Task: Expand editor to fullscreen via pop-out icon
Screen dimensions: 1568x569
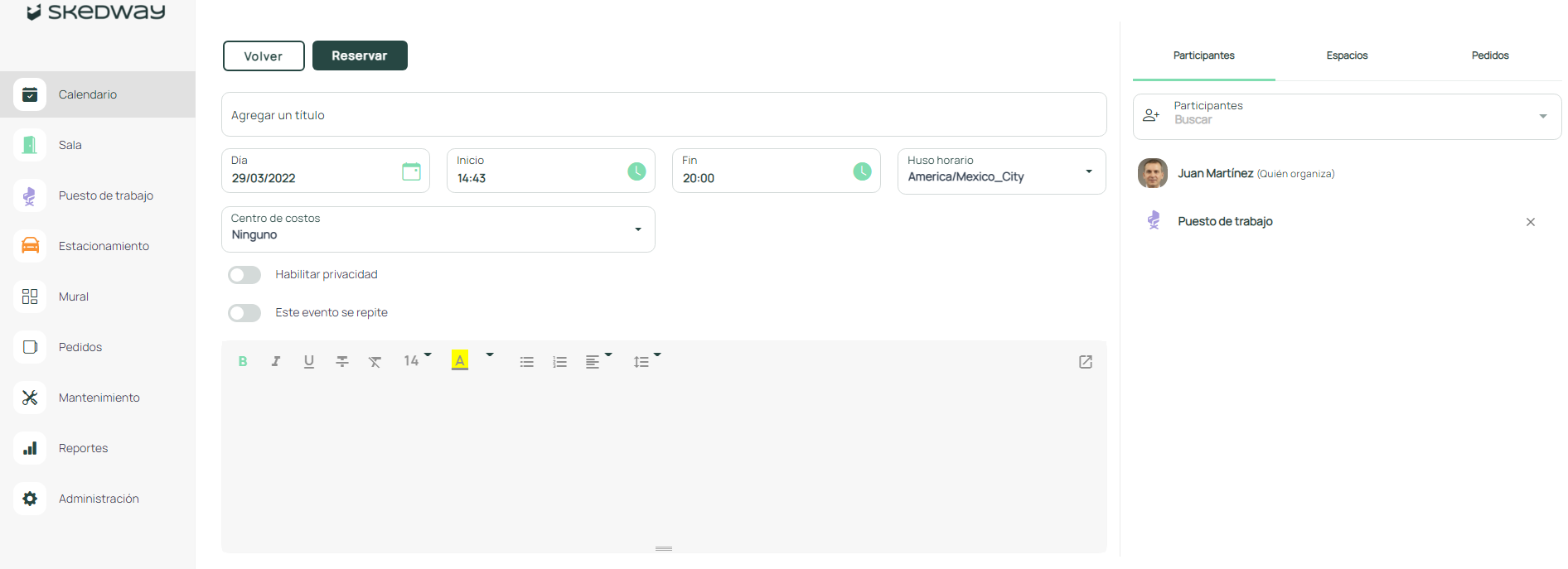Action: tap(1086, 362)
